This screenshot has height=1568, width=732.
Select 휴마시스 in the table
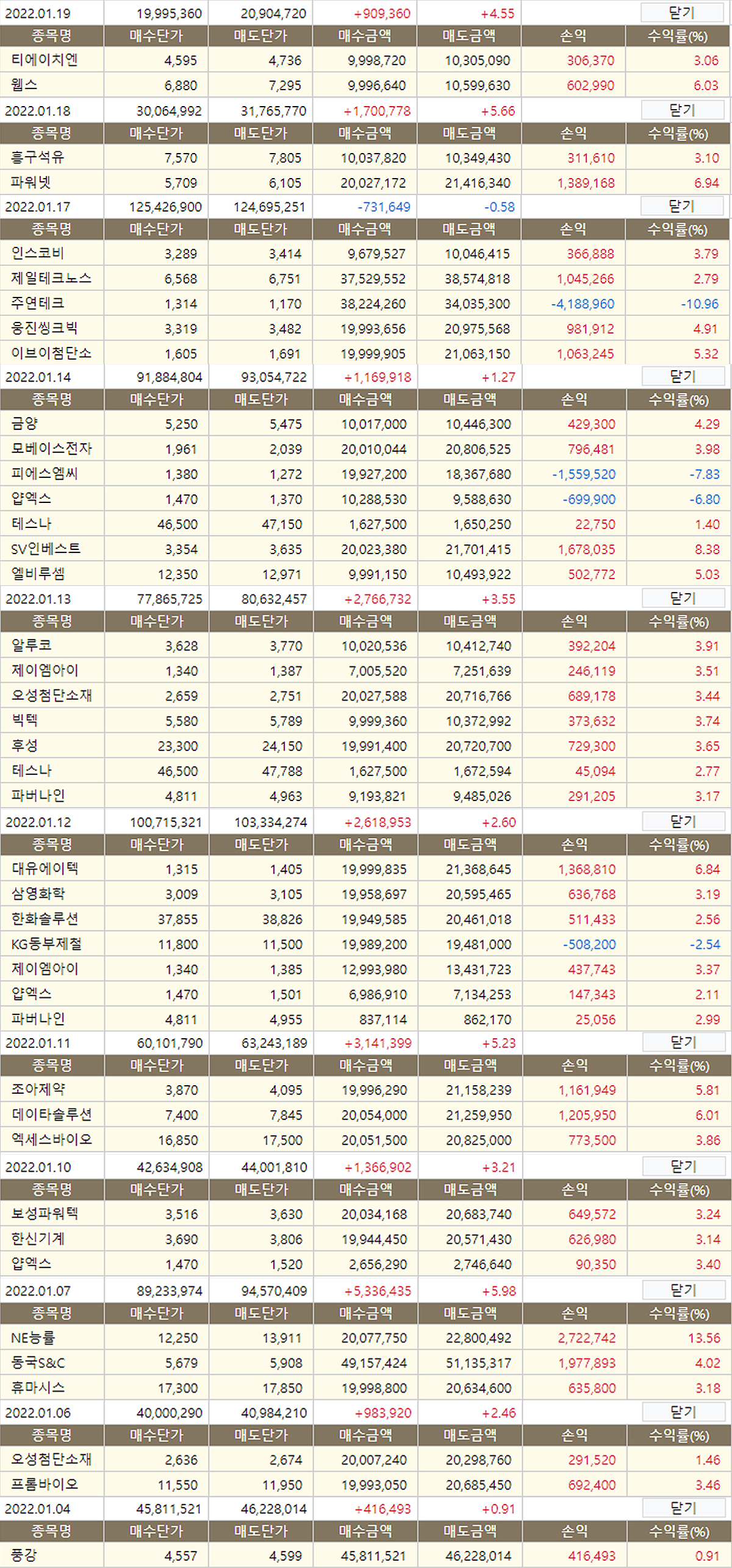(38, 1388)
